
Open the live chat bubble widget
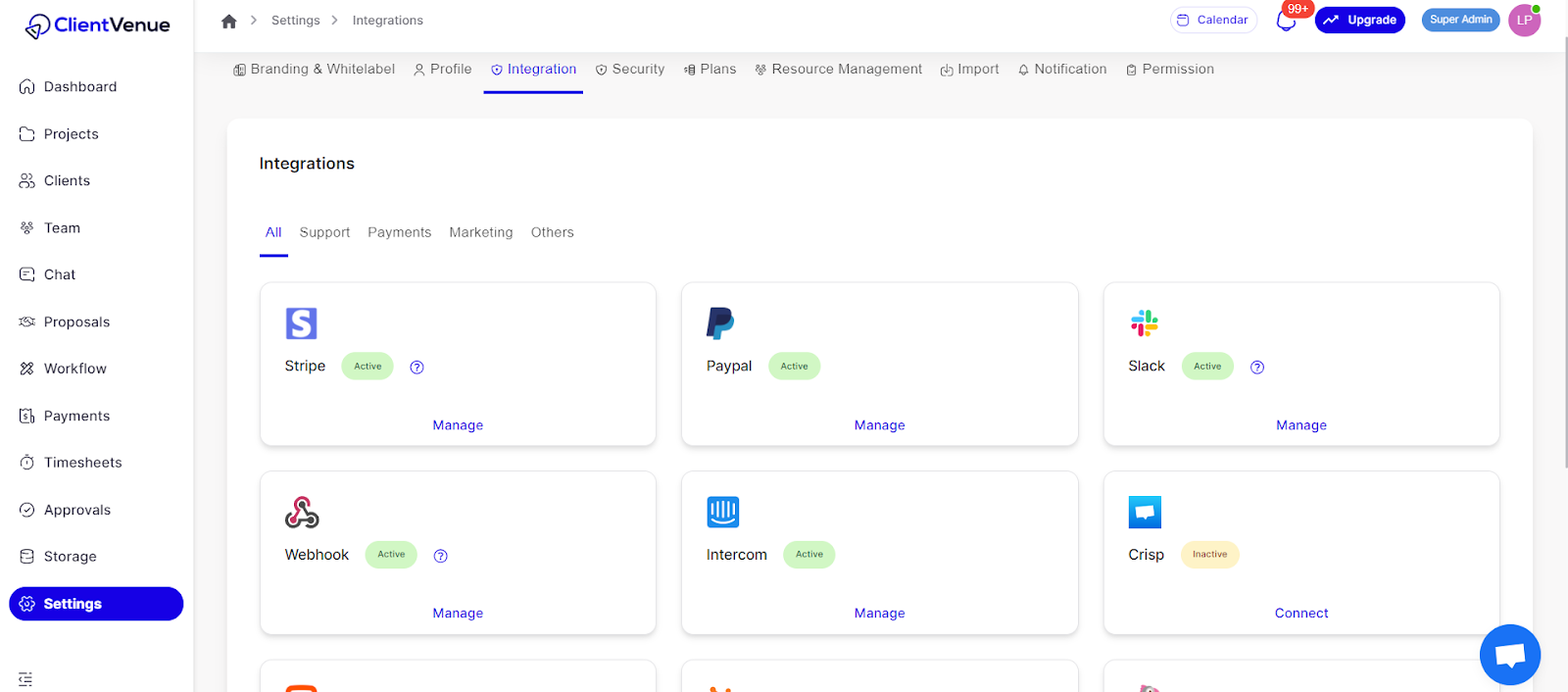coord(1509,654)
